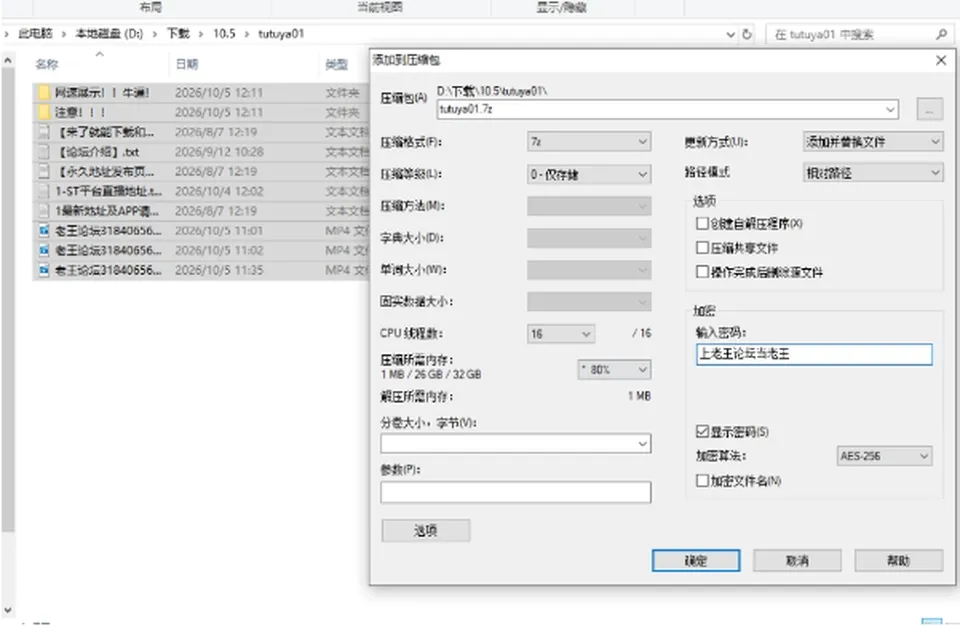Click the 确定 button

696,560
